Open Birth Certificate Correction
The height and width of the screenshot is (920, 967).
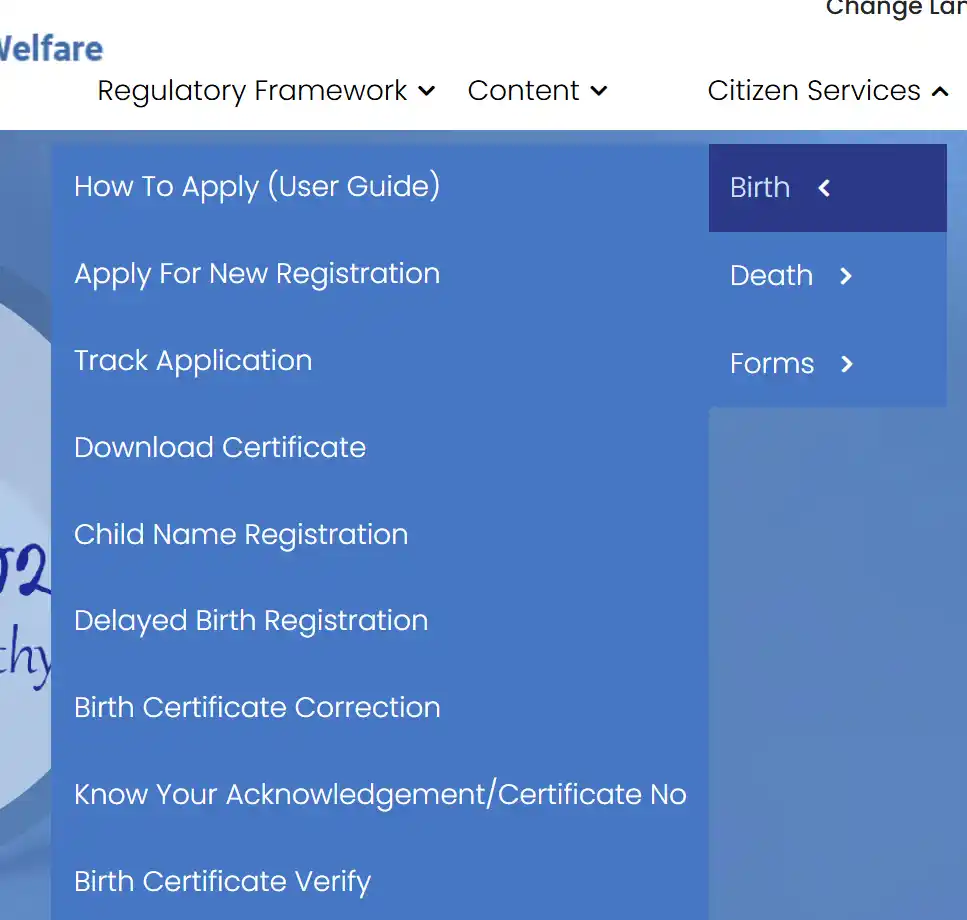[257, 708]
